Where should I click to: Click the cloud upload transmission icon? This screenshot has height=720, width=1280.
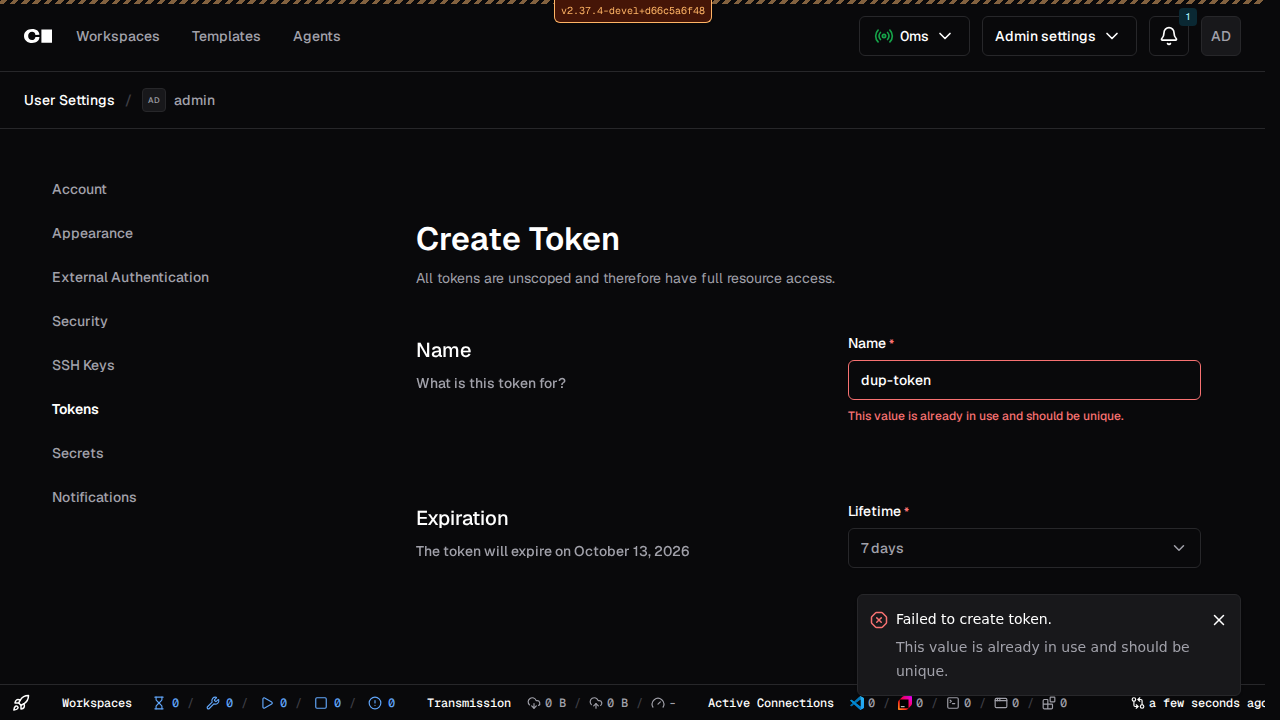tap(596, 703)
